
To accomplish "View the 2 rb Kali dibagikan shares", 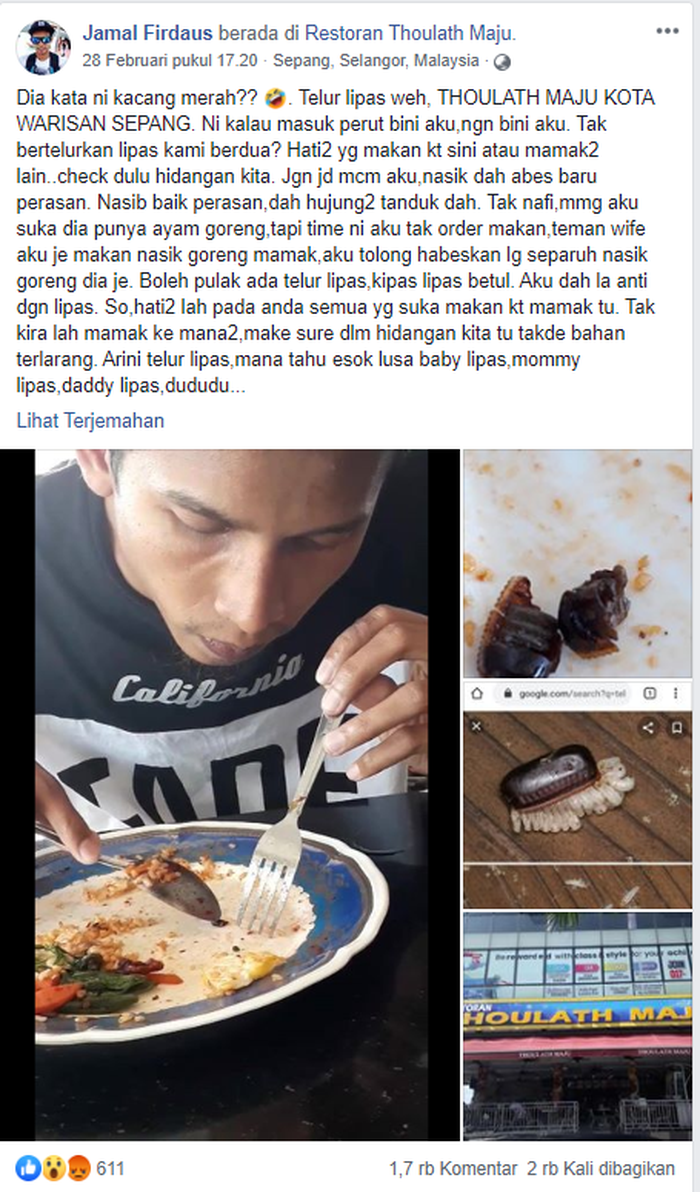I will pos(601,1168).
